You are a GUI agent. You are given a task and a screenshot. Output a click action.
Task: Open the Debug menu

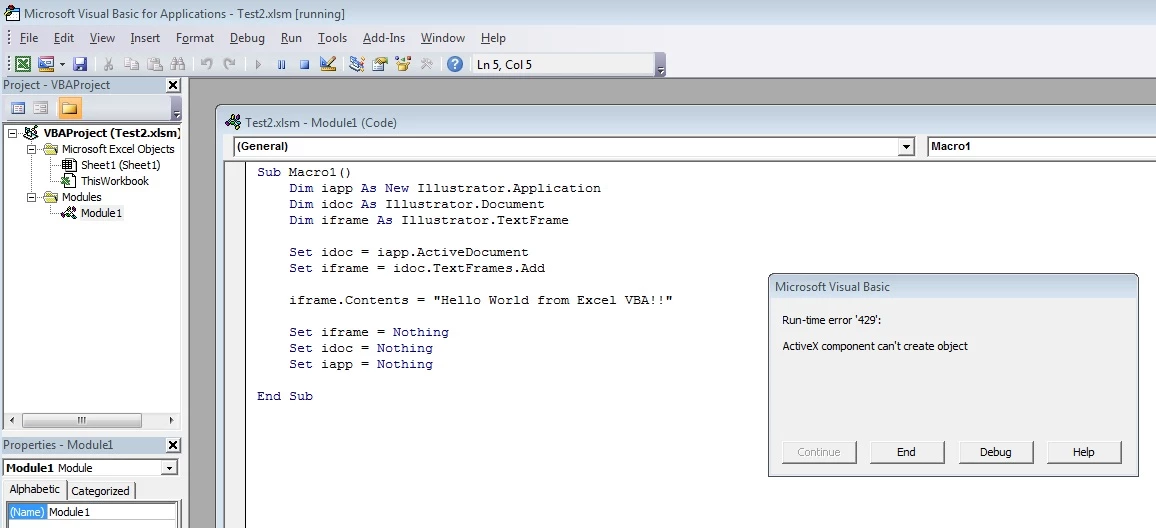coord(247,38)
